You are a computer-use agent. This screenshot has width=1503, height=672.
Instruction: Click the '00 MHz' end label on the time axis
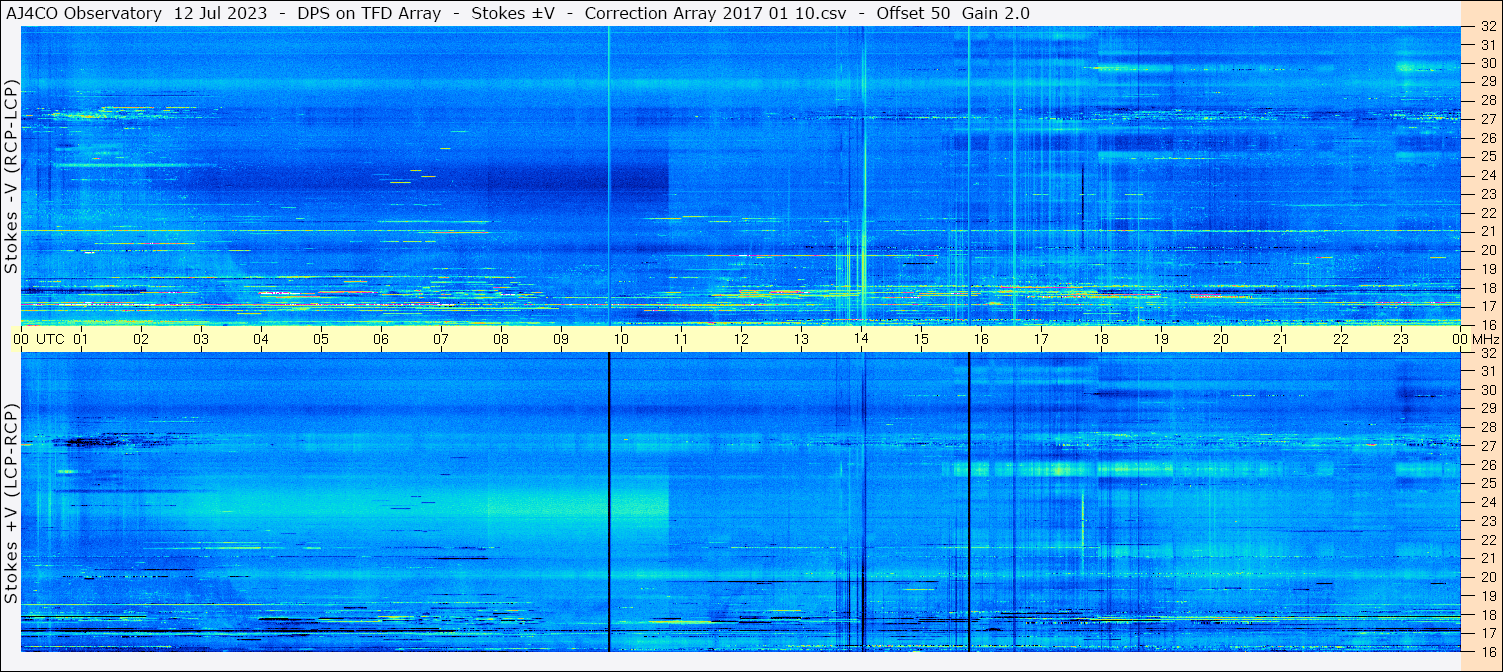click(1475, 339)
